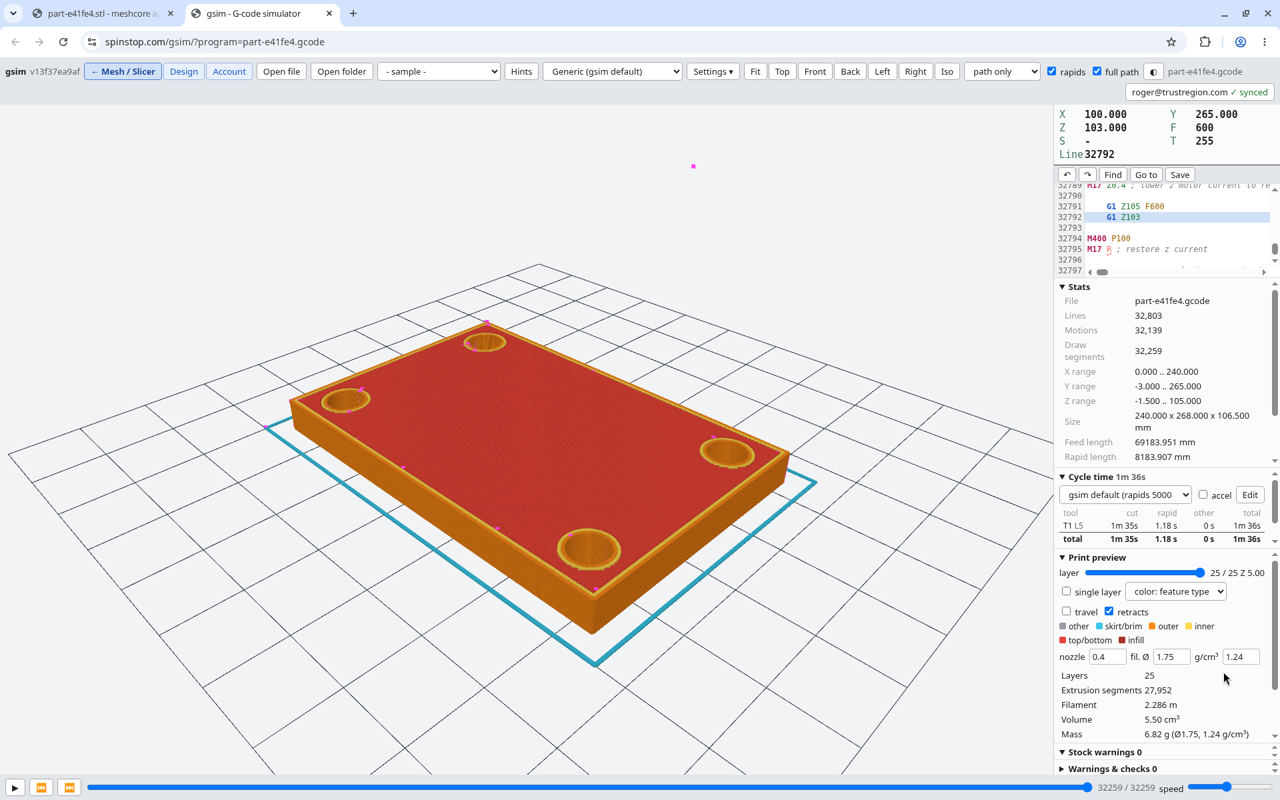Show travel moves checkbox
This screenshot has height=800, width=1280.
pyautogui.click(x=1066, y=612)
